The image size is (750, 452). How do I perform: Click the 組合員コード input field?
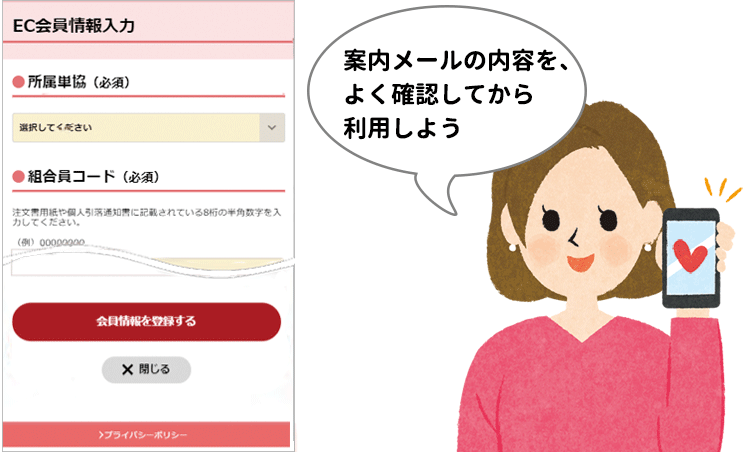click(148, 264)
